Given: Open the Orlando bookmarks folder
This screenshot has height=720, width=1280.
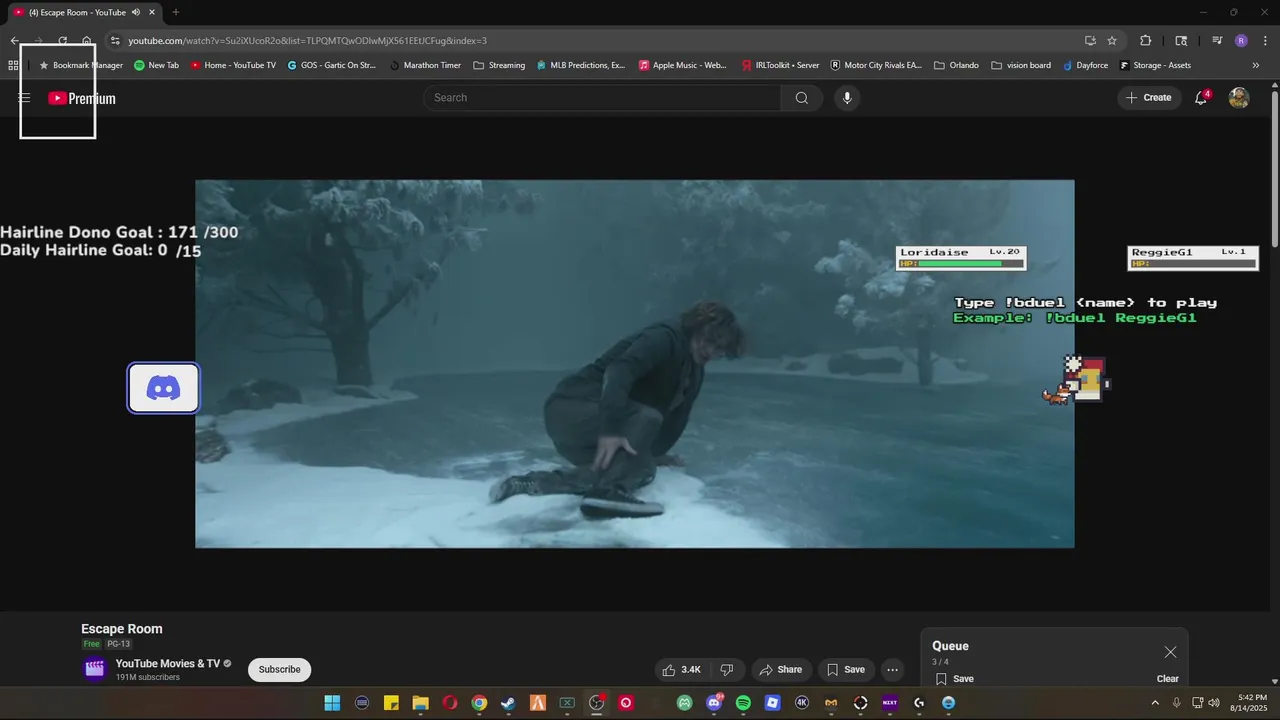Looking at the screenshot, I should (x=956, y=65).
